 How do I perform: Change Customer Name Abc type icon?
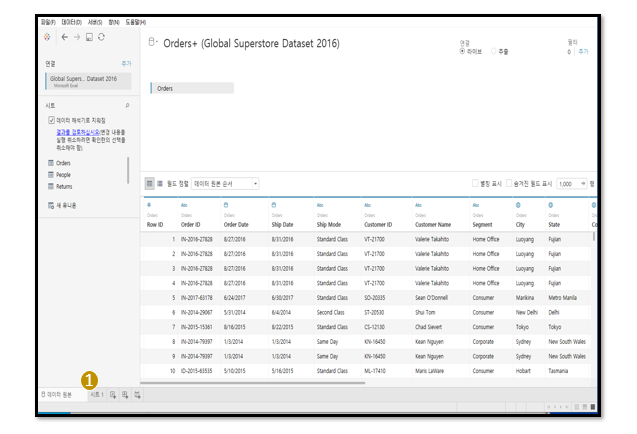418,205
